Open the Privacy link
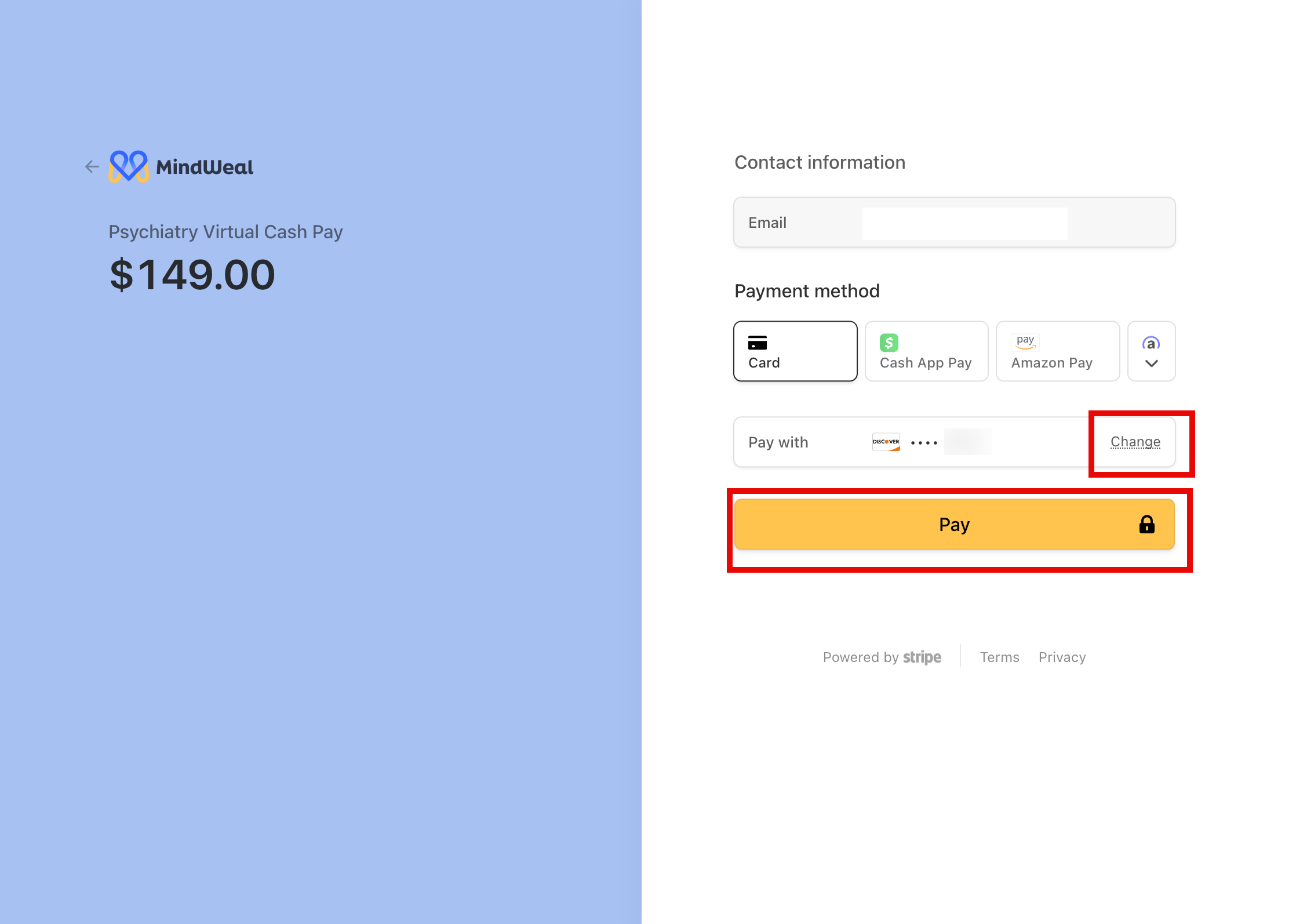Image resolution: width=1296 pixels, height=924 pixels. [1062, 657]
